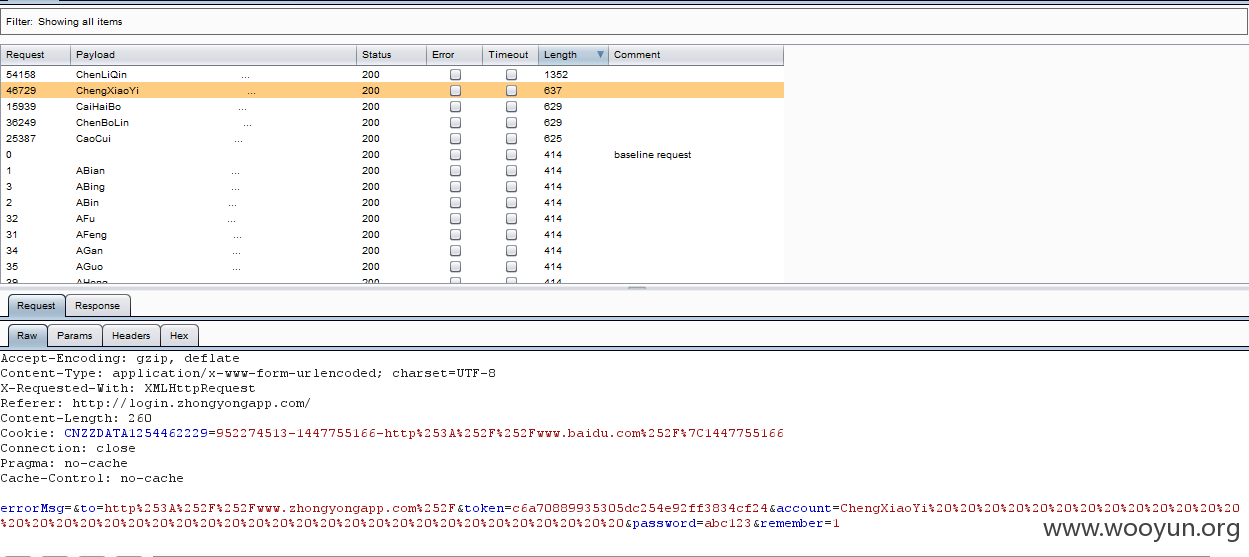The width and height of the screenshot is (1249, 557).
Task: Toggle Timeout checkbox for baseline request row
Action: pyautogui.click(x=511, y=155)
